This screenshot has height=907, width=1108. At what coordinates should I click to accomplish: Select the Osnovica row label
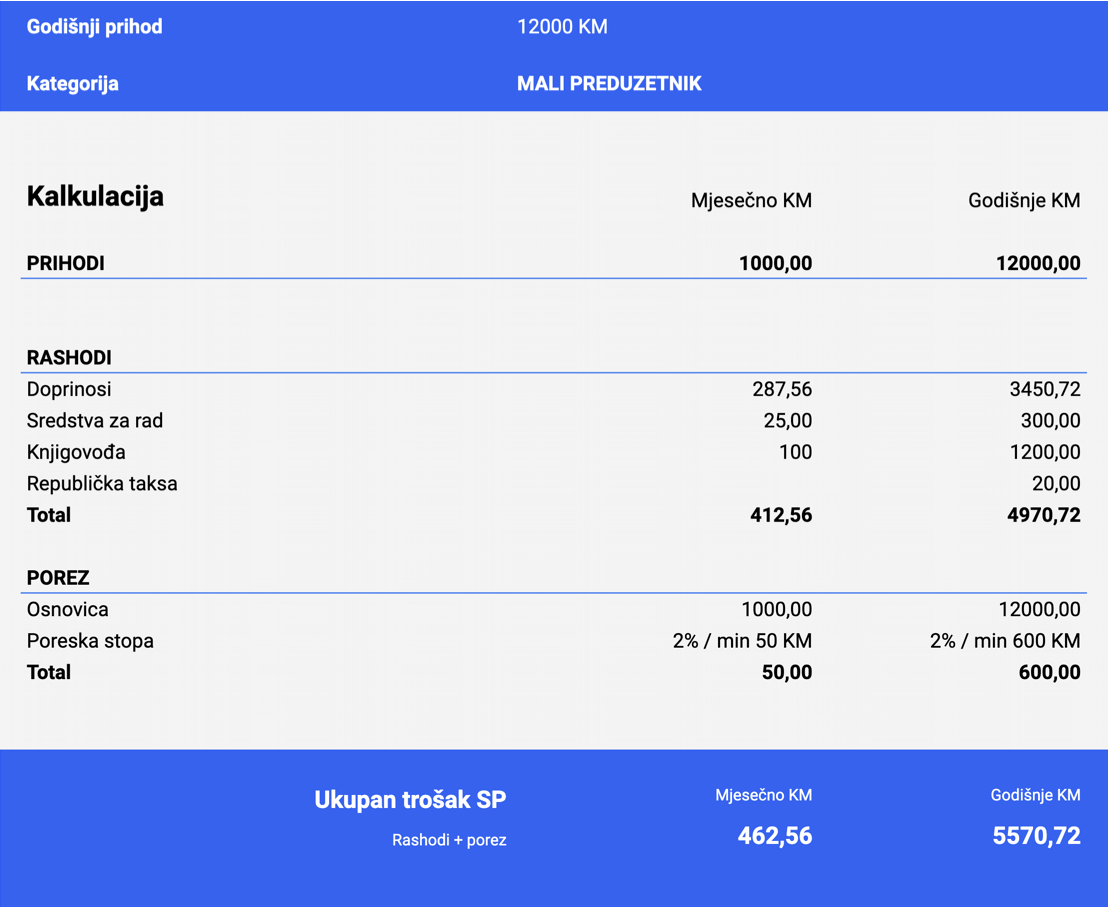point(67,609)
